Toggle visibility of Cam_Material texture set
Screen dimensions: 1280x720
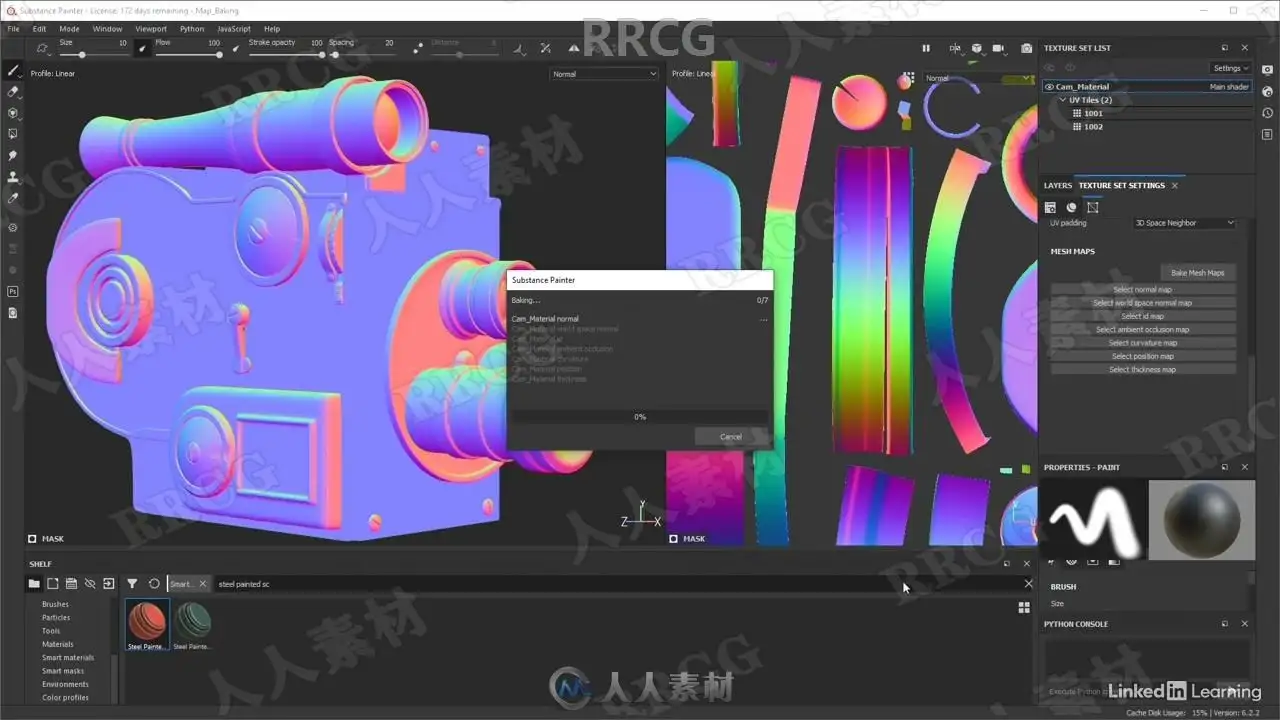coord(1049,87)
